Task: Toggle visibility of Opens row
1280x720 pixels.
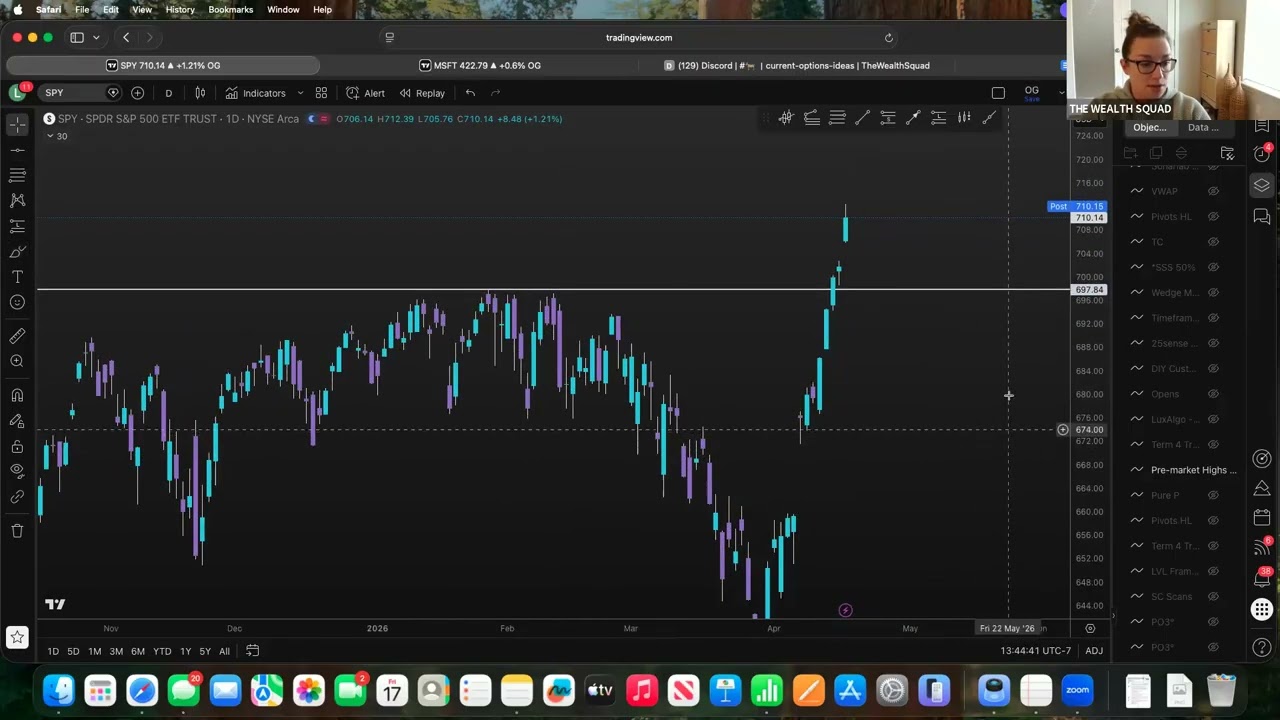Action: pos(1213,394)
